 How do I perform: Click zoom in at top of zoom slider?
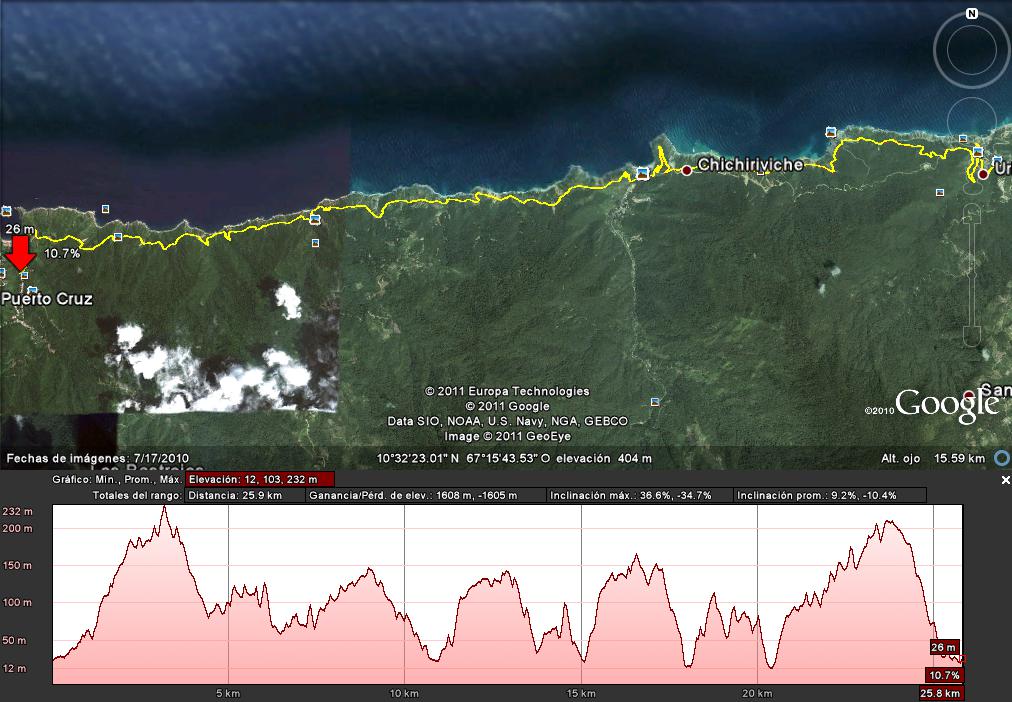[973, 211]
